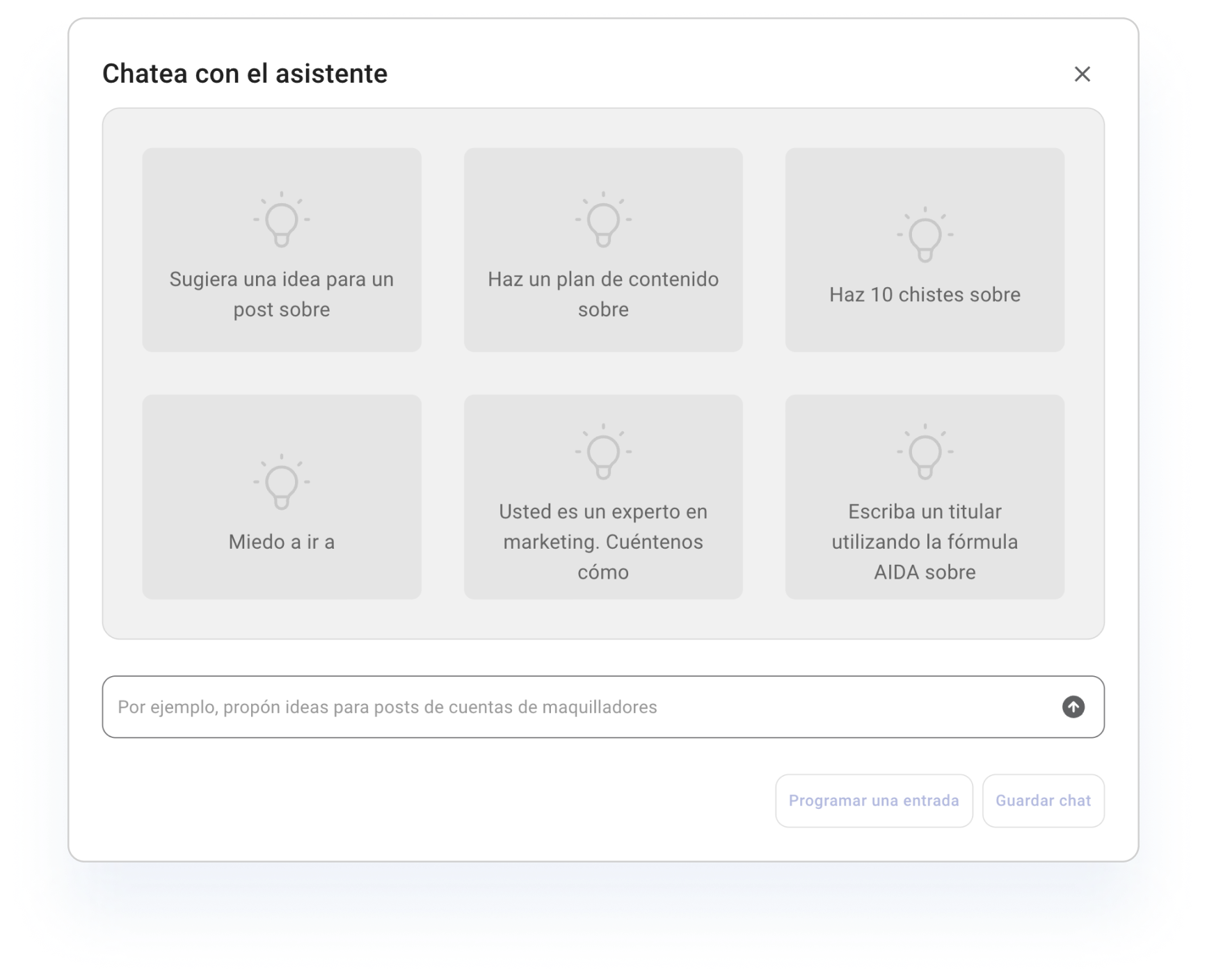This screenshot has height=980, width=1207.
Task: Click the 'Guardar chat' button
Action: tap(1043, 801)
